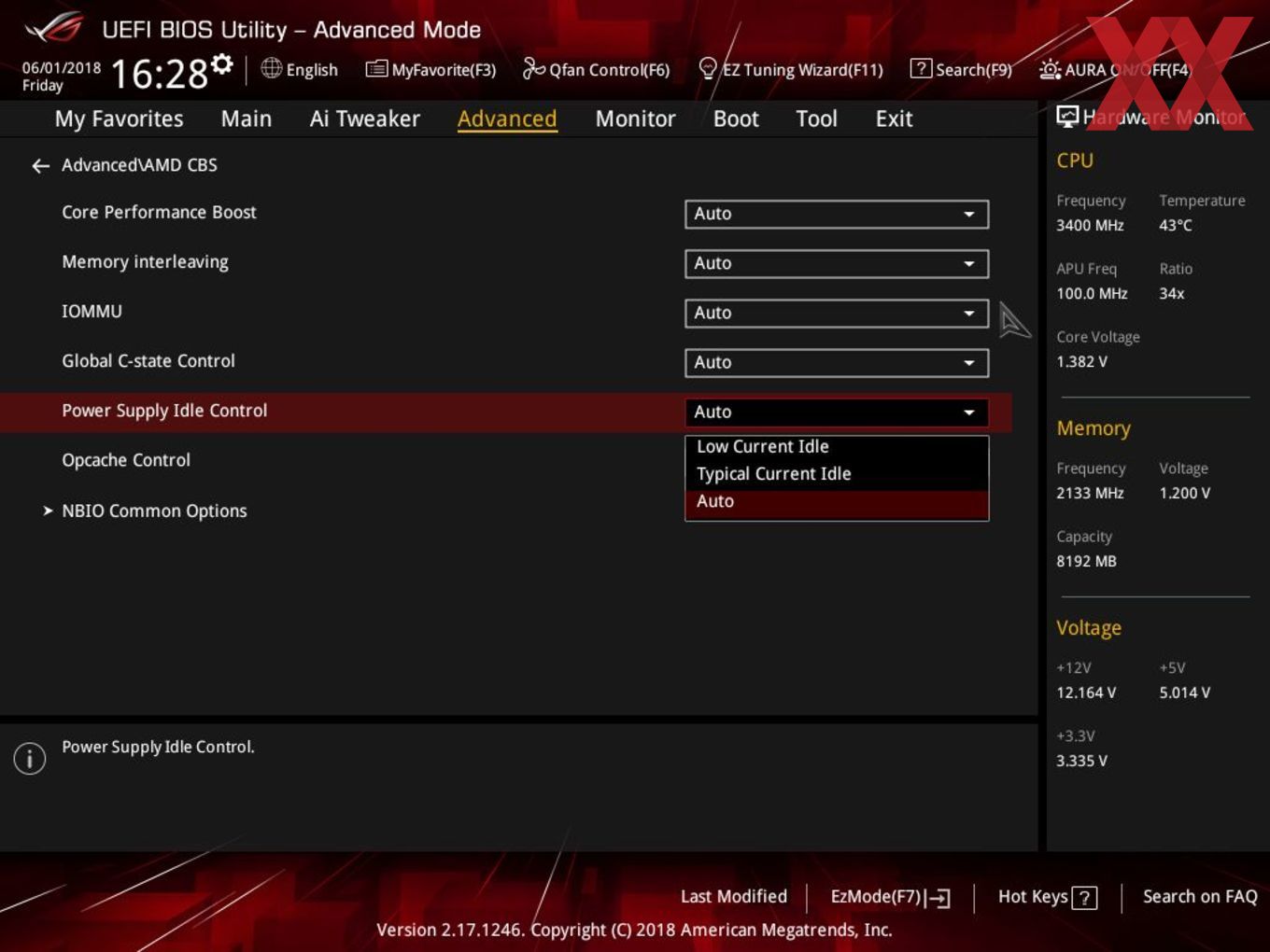Click APU Freq 100.0 MHz value
The width and height of the screenshot is (1270, 952).
click(x=1092, y=294)
